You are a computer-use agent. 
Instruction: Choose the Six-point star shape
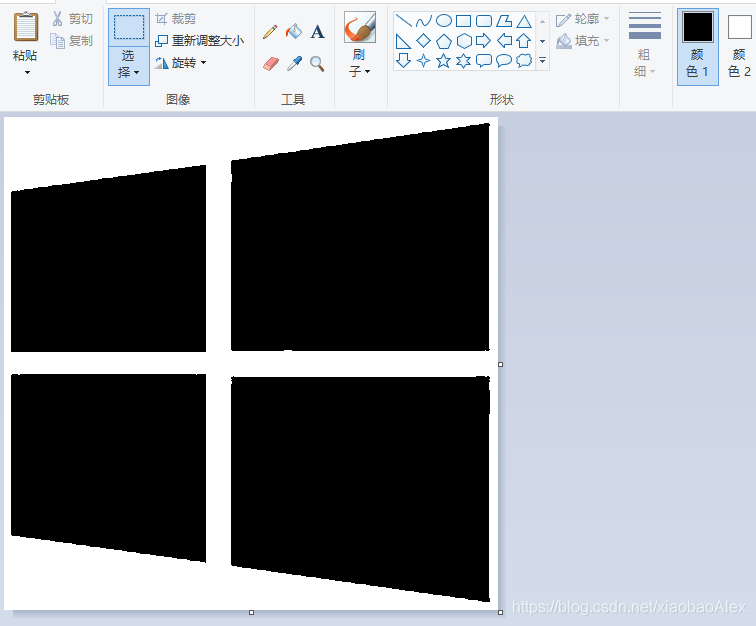point(464,61)
